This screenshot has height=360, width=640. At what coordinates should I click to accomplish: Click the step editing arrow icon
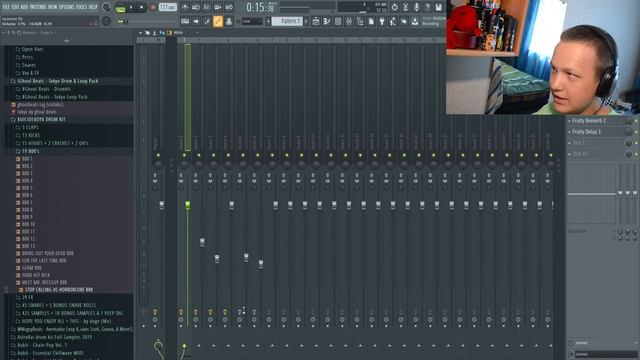click(x=196, y=21)
